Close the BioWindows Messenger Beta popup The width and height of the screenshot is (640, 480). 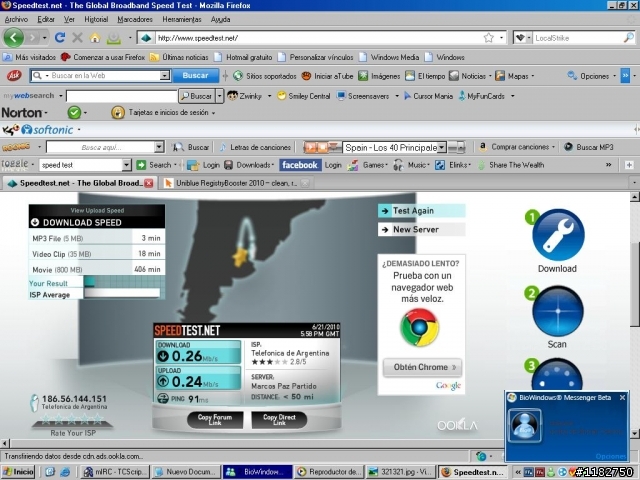(x=622, y=397)
